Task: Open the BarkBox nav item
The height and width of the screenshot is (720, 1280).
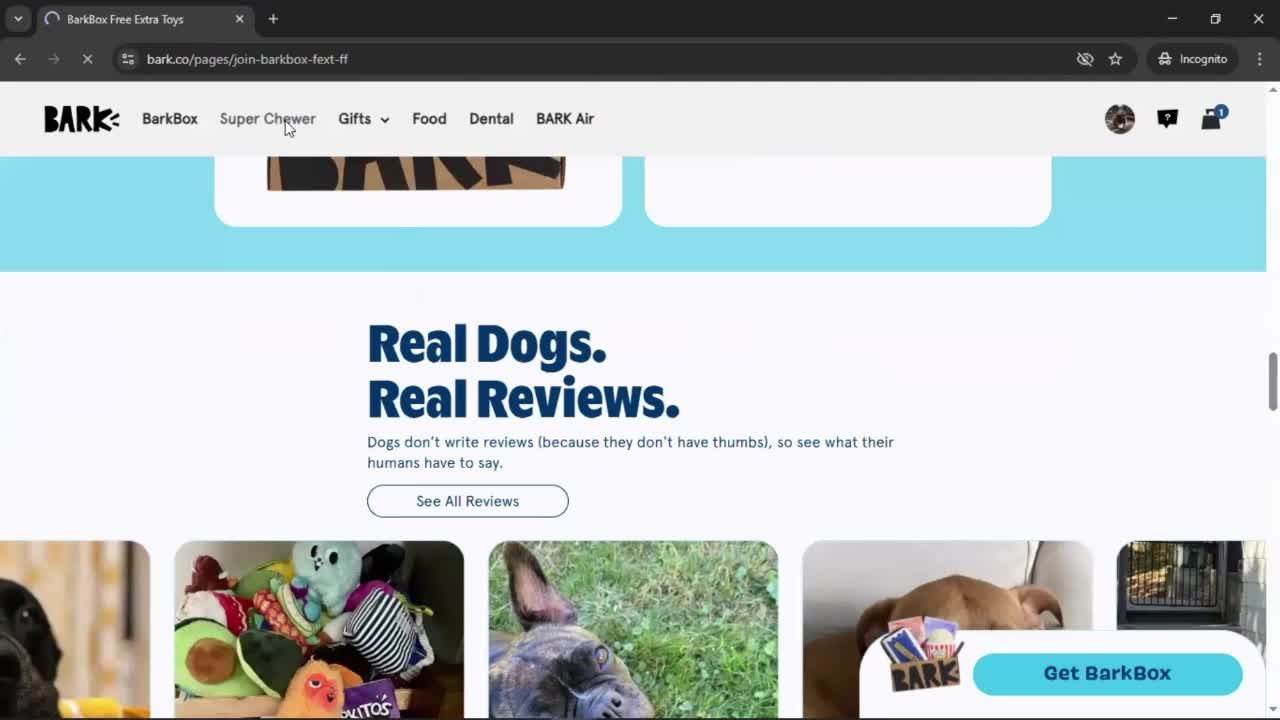Action: (x=170, y=119)
